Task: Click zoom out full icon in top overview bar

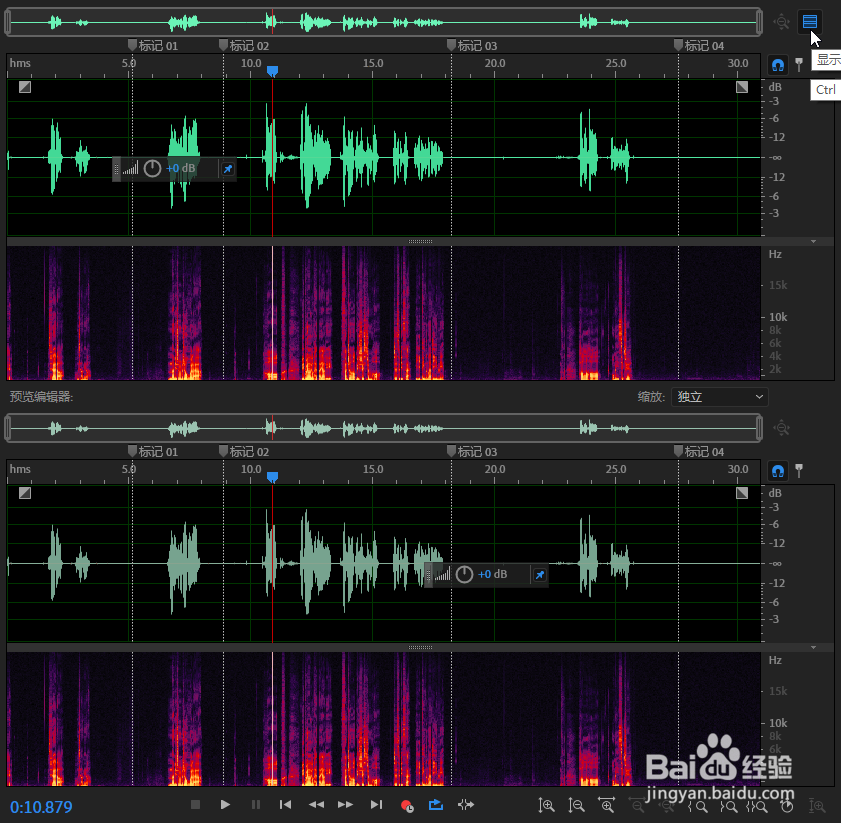Action: click(x=781, y=22)
